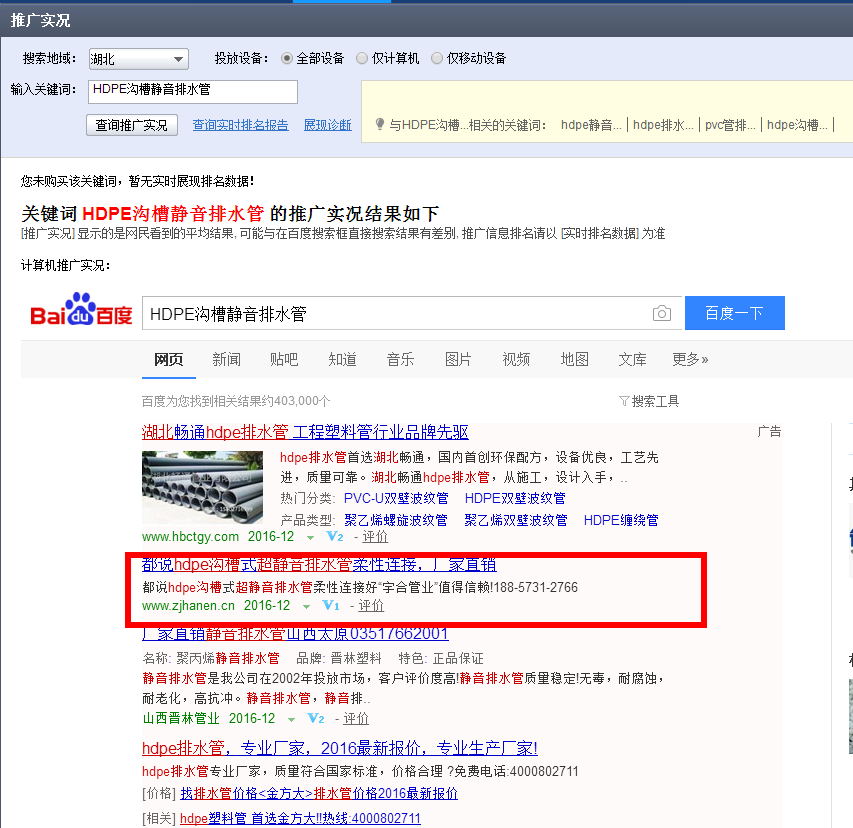Click the V2 badge next to 山西晋林管业
853x828 pixels.
pyautogui.click(x=316, y=718)
